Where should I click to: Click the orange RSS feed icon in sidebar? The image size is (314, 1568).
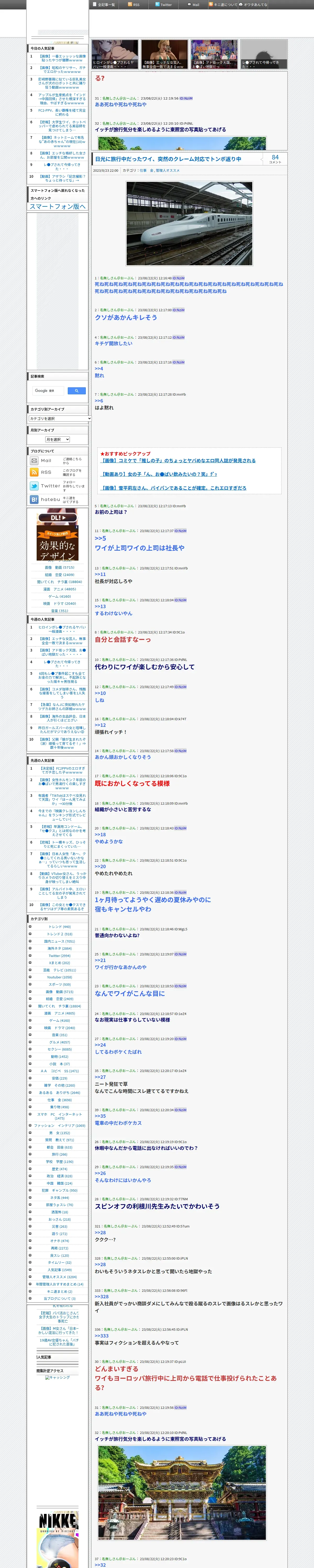tap(34, 472)
